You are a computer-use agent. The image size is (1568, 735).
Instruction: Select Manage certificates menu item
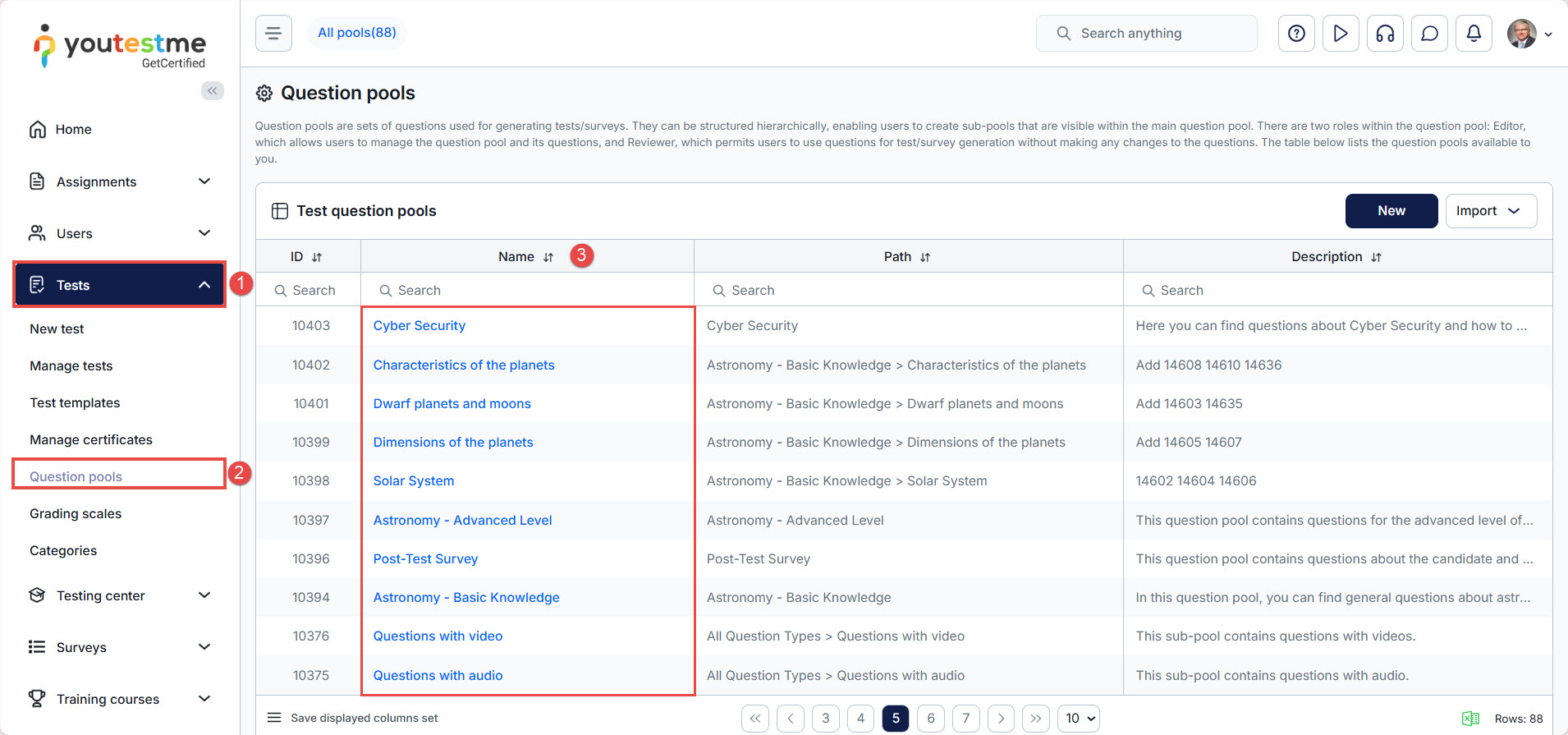pos(91,439)
